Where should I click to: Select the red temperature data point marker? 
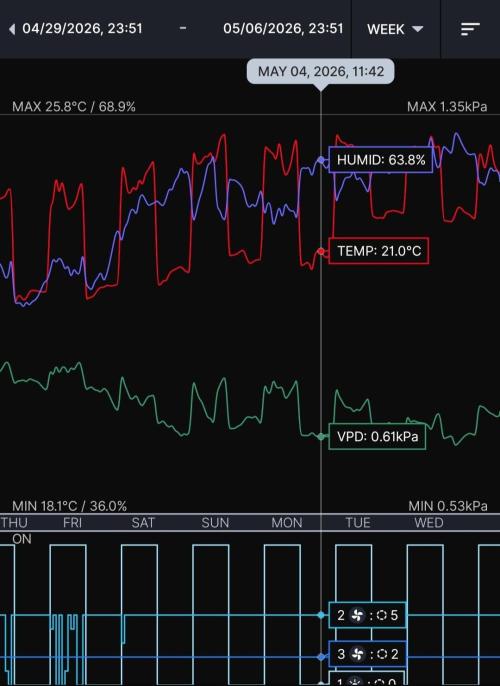click(321, 251)
